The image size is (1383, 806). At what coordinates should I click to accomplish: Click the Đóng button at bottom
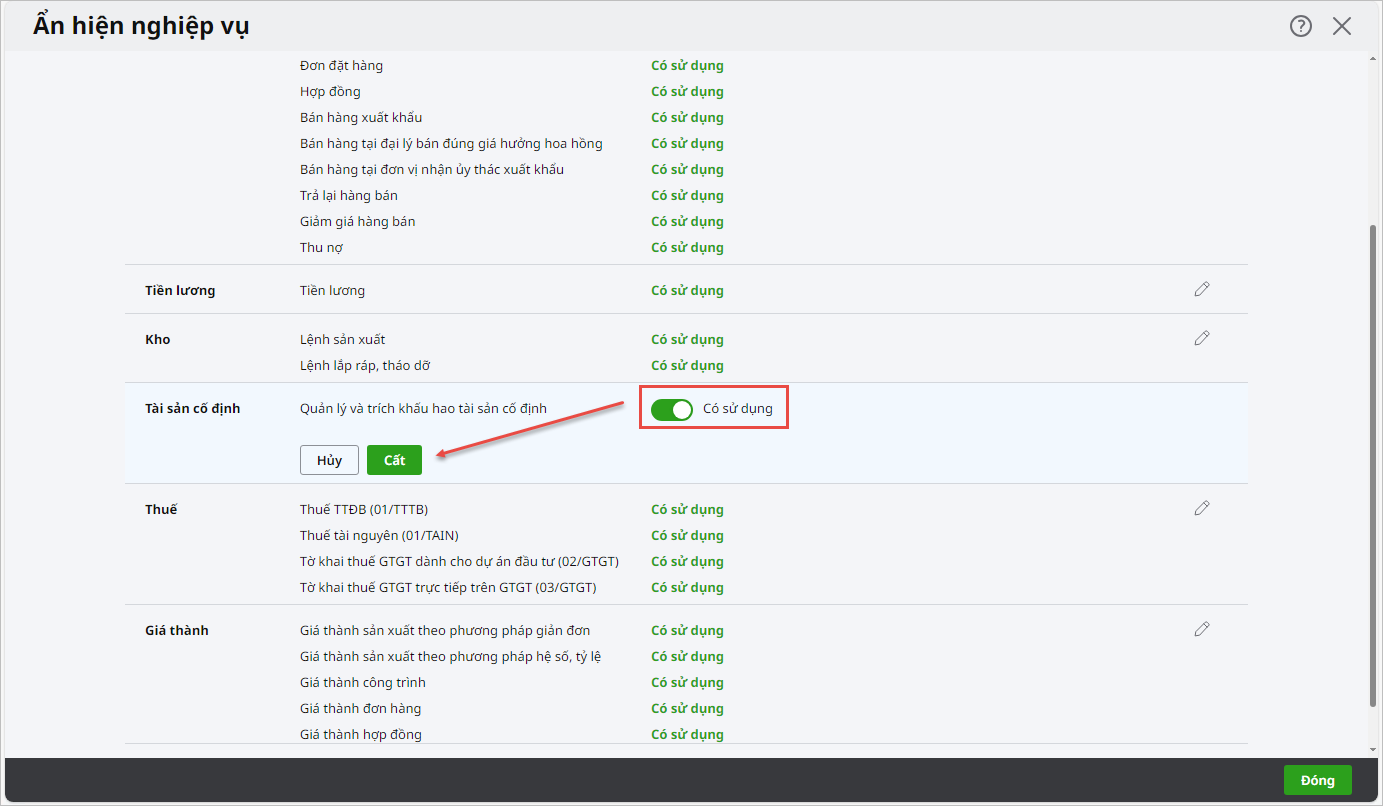[1317, 780]
